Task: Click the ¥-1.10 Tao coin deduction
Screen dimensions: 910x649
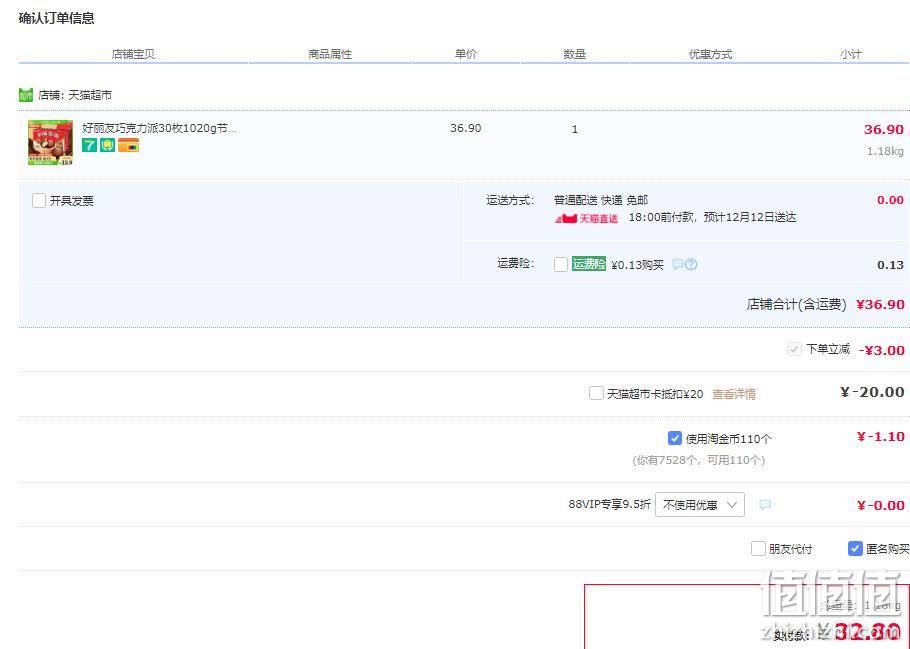Action: tap(880, 437)
